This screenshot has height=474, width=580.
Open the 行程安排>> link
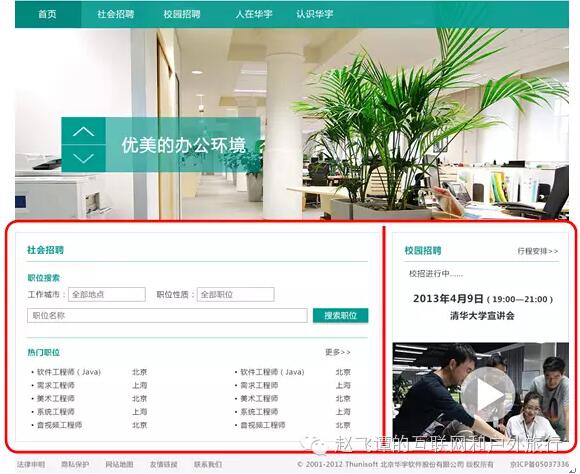pyautogui.click(x=538, y=251)
